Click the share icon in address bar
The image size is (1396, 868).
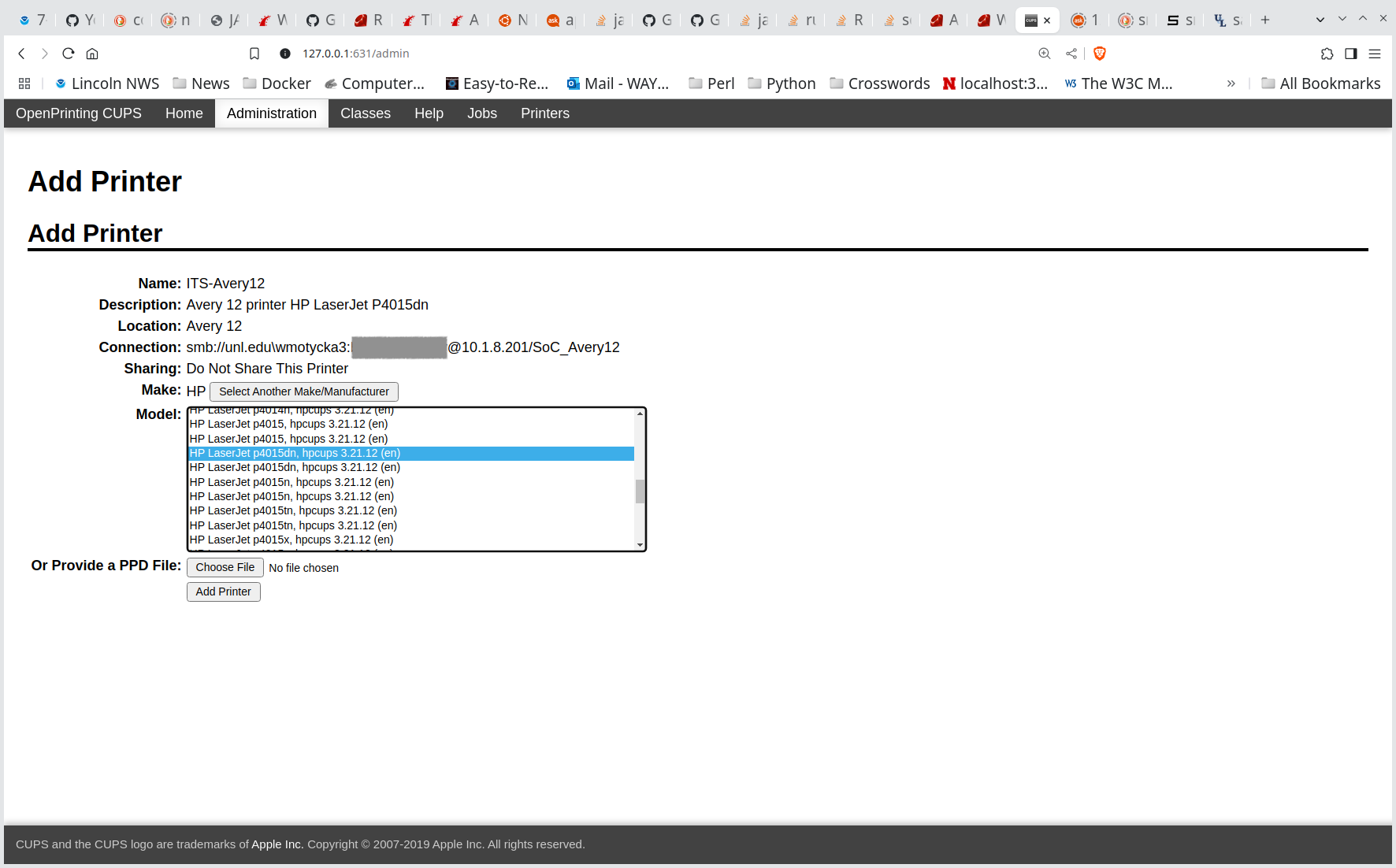(x=1071, y=54)
